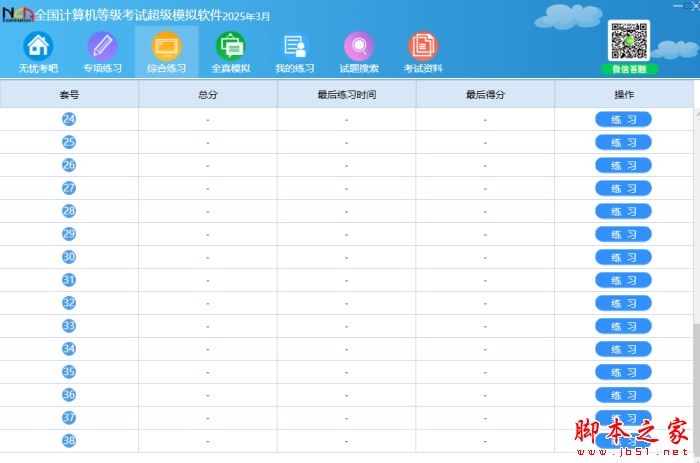Go to 我的练习 icon
The width and height of the screenshot is (700, 463).
[x=294, y=47]
